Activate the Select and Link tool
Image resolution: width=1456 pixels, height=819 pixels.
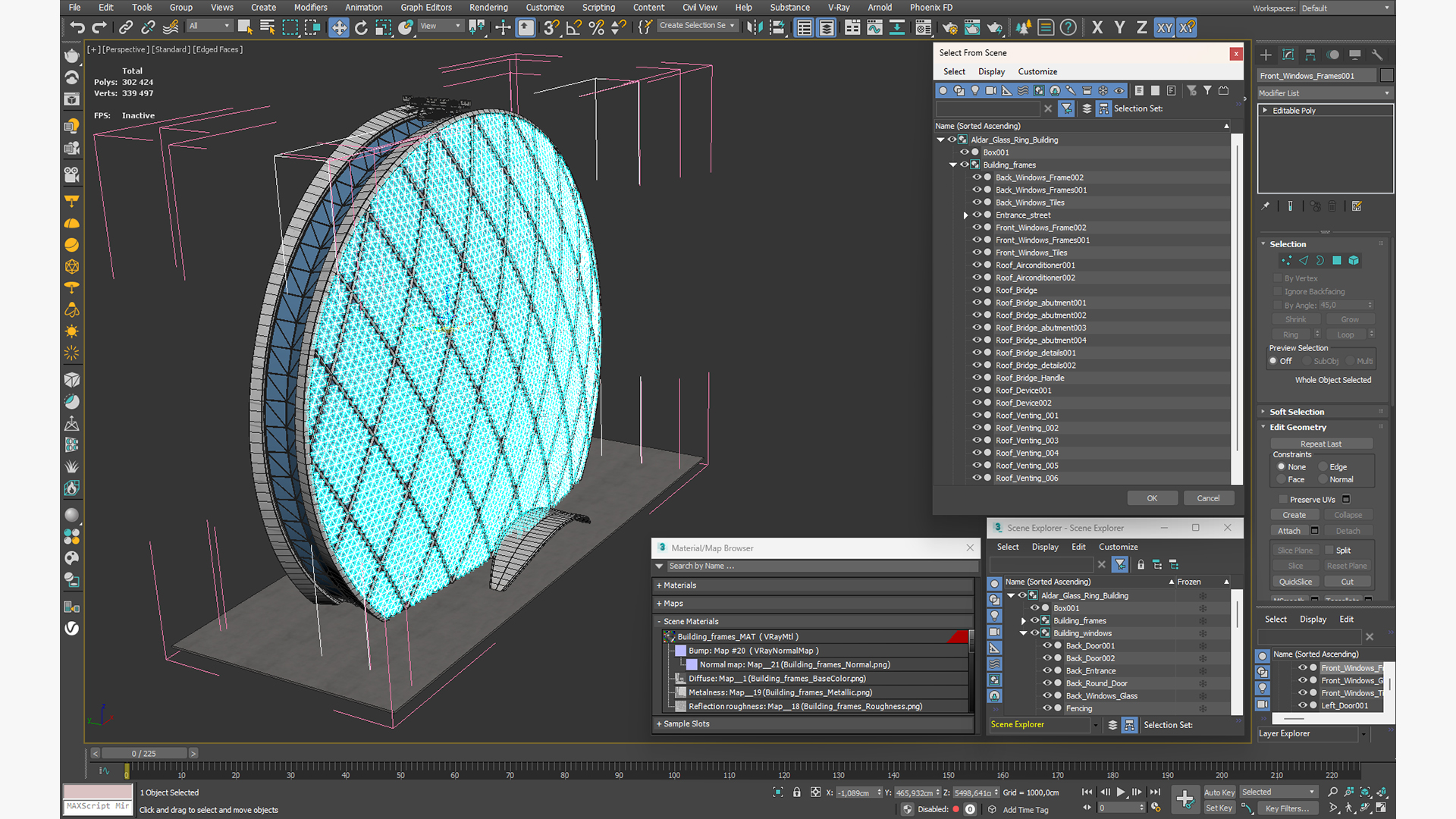click(x=126, y=28)
